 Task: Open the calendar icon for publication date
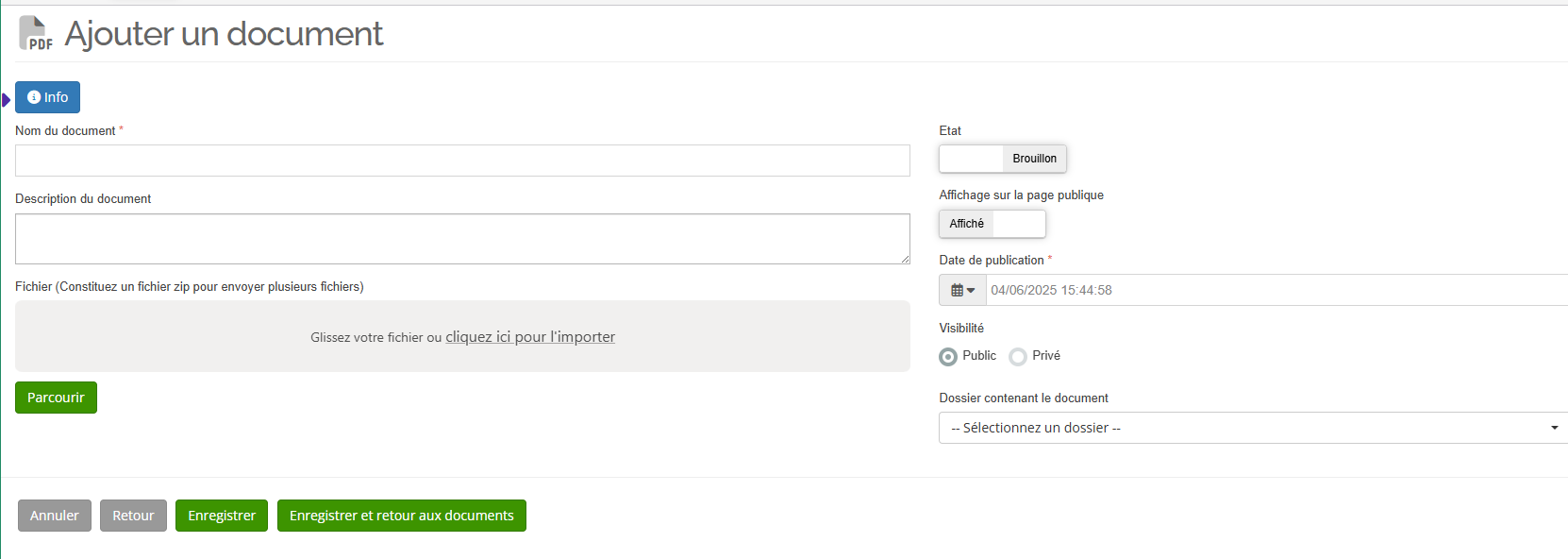[x=957, y=290]
